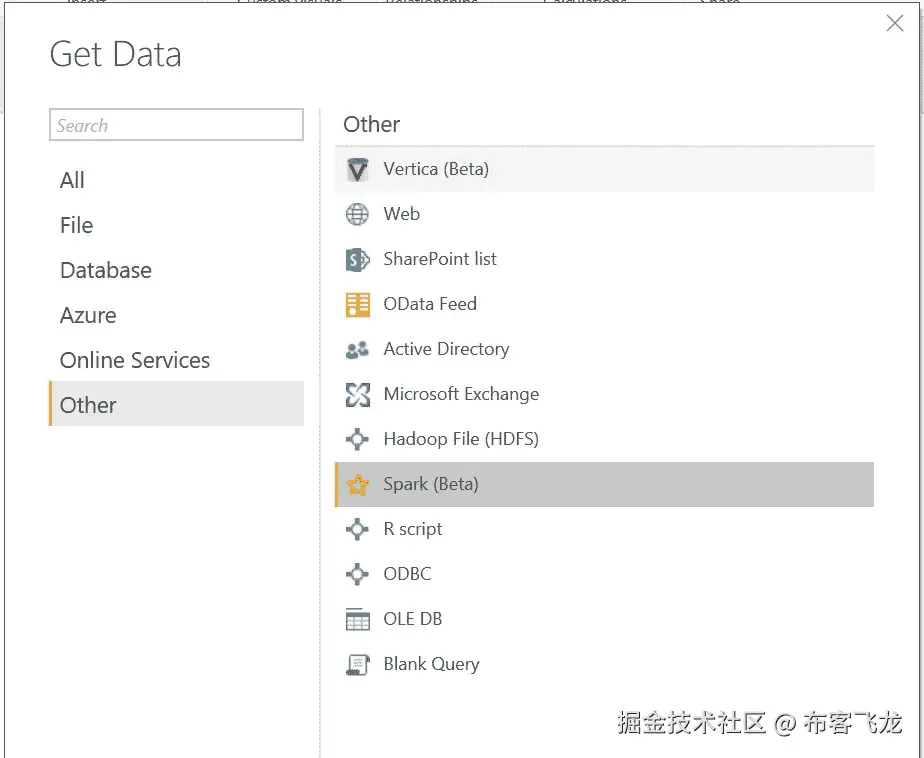This screenshot has width=924, height=758.
Task: Click the Blank Query scroll icon
Action: pyautogui.click(x=357, y=665)
